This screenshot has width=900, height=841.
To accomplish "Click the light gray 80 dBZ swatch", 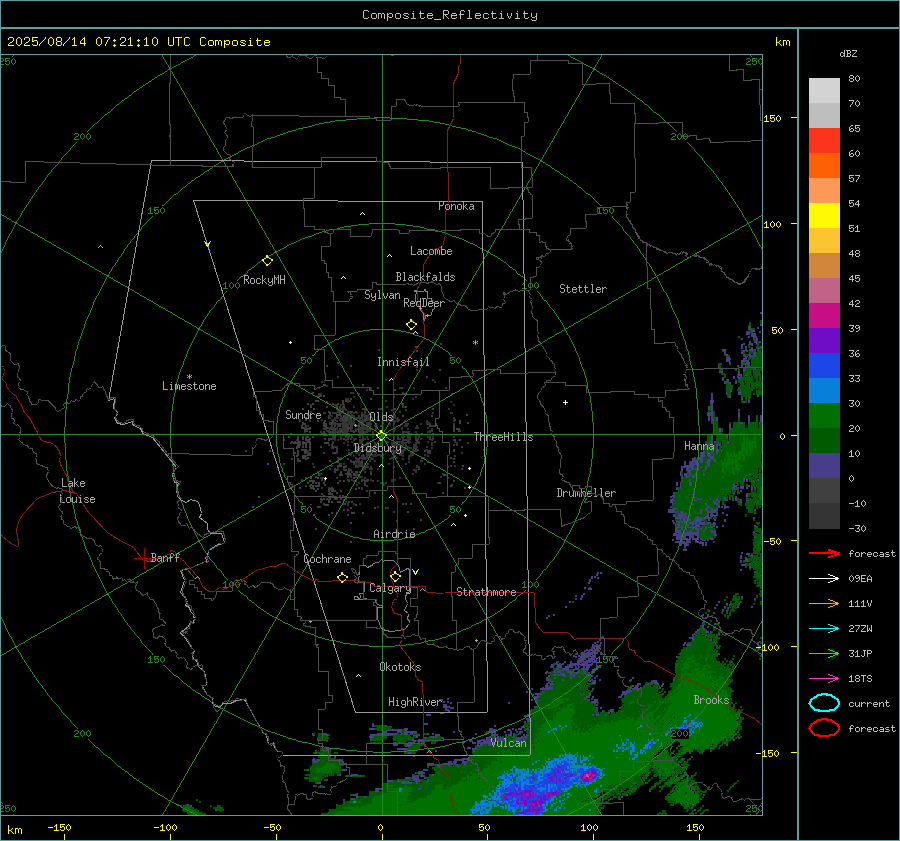I will point(824,91).
